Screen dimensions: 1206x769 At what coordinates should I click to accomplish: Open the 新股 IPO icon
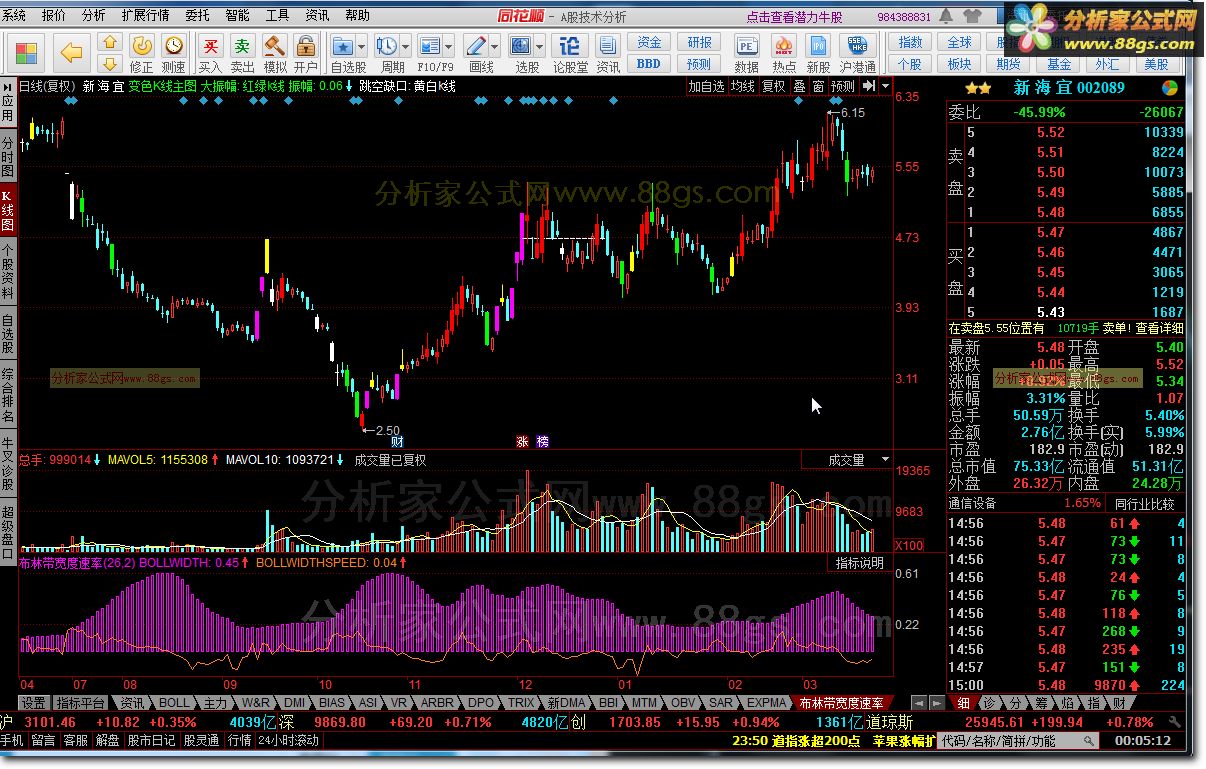tap(818, 53)
